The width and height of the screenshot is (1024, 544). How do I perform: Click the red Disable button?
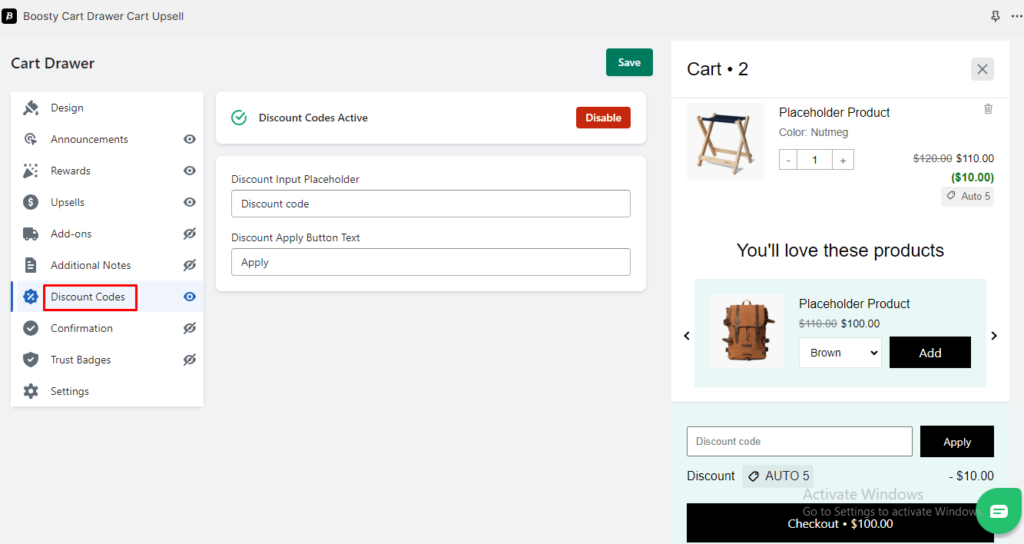[x=603, y=118]
